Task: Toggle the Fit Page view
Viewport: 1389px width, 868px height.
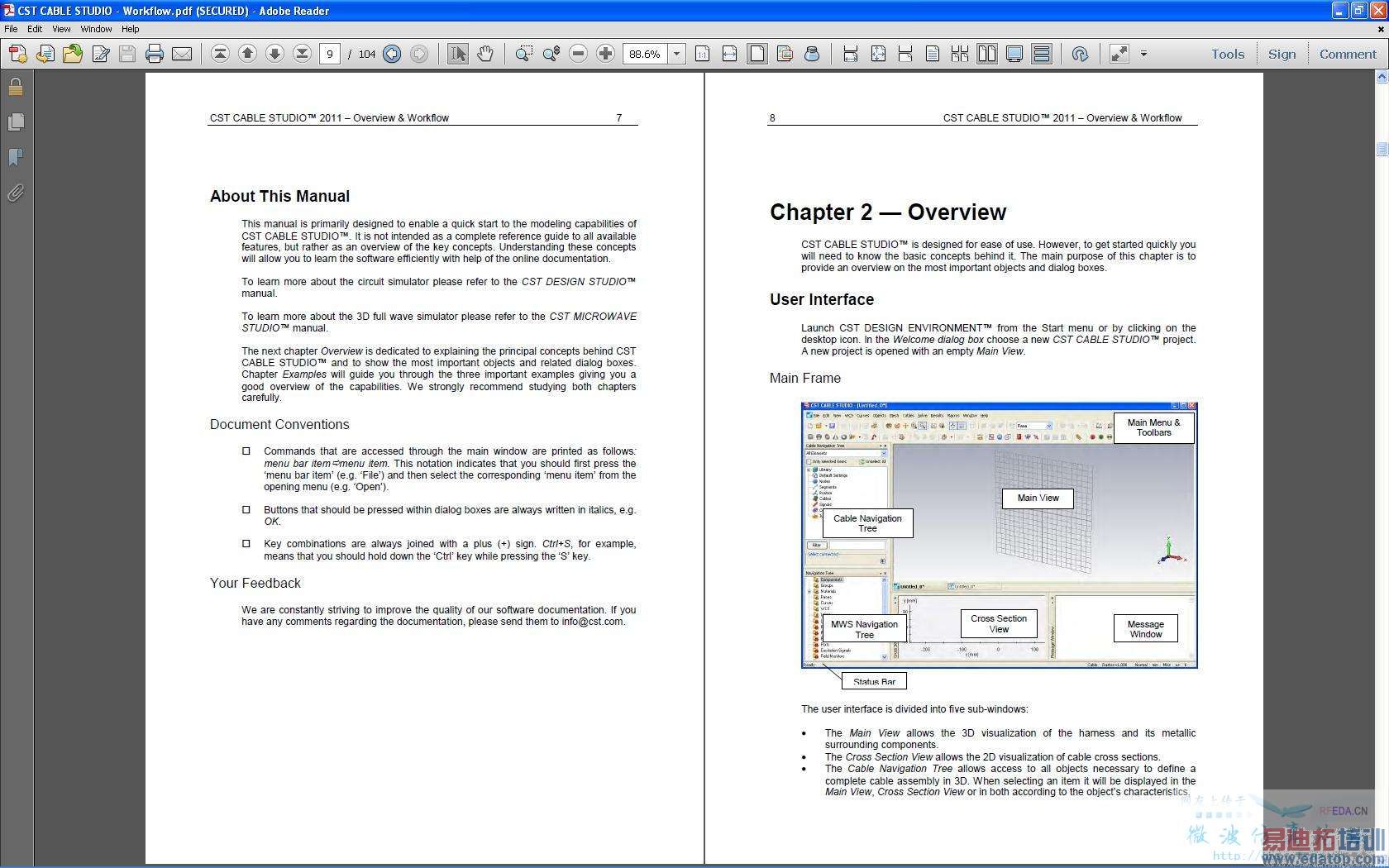Action: click(x=757, y=54)
